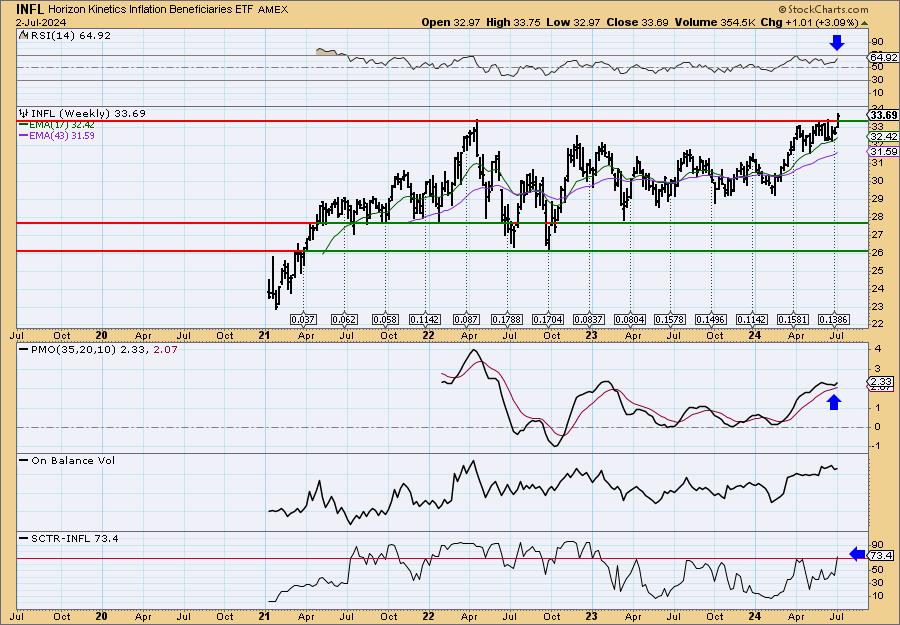Click the AMEX exchange label

(x=273, y=10)
